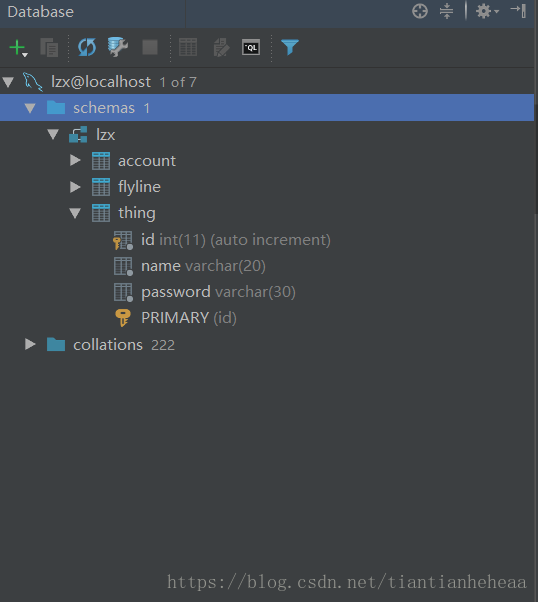The image size is (538, 602).
Task: Select the flyline table label
Action: click(x=139, y=187)
